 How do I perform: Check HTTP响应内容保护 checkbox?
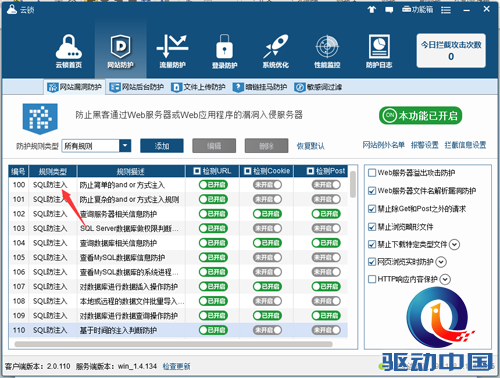click(372, 279)
